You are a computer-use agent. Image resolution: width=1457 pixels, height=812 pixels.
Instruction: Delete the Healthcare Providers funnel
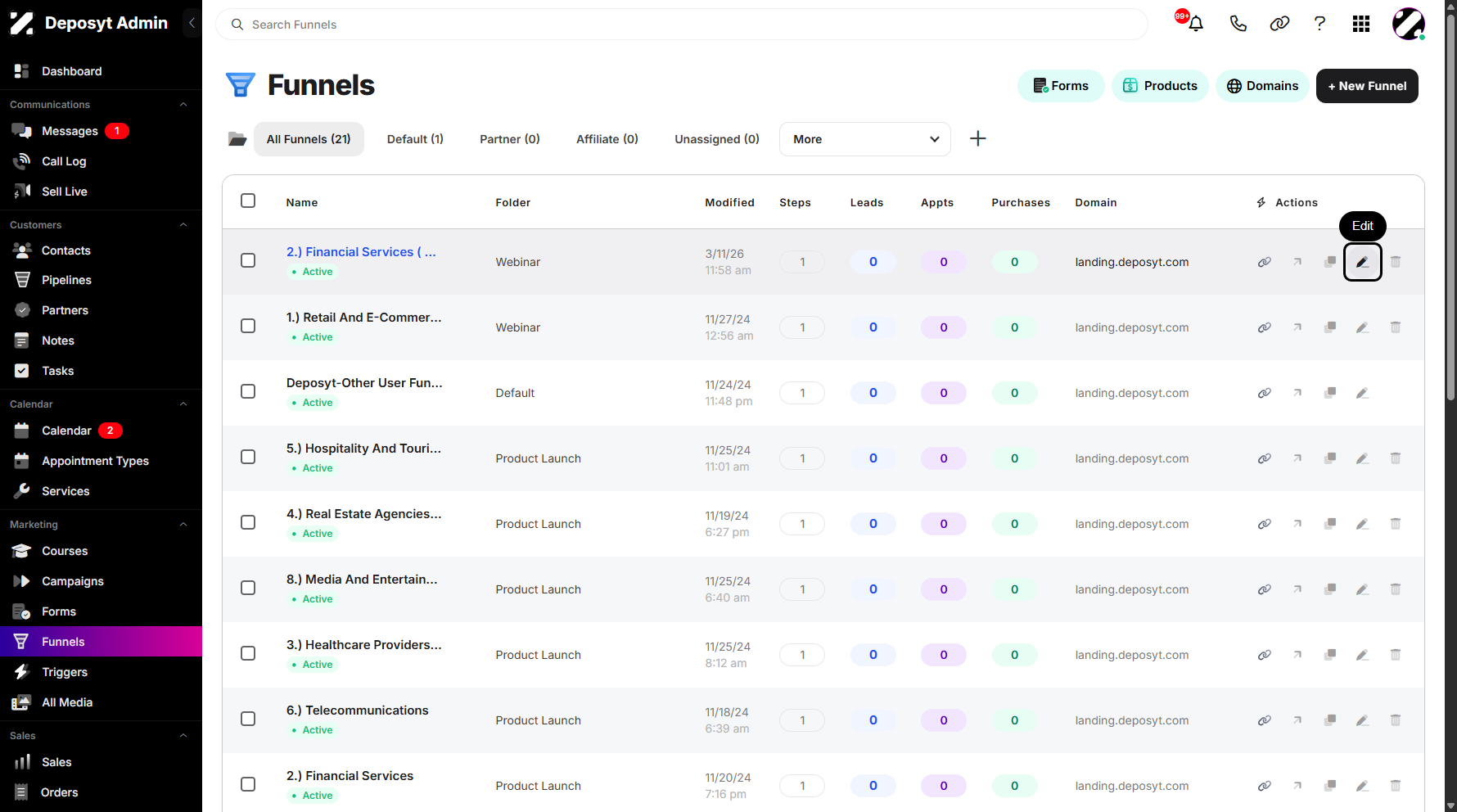click(1396, 655)
